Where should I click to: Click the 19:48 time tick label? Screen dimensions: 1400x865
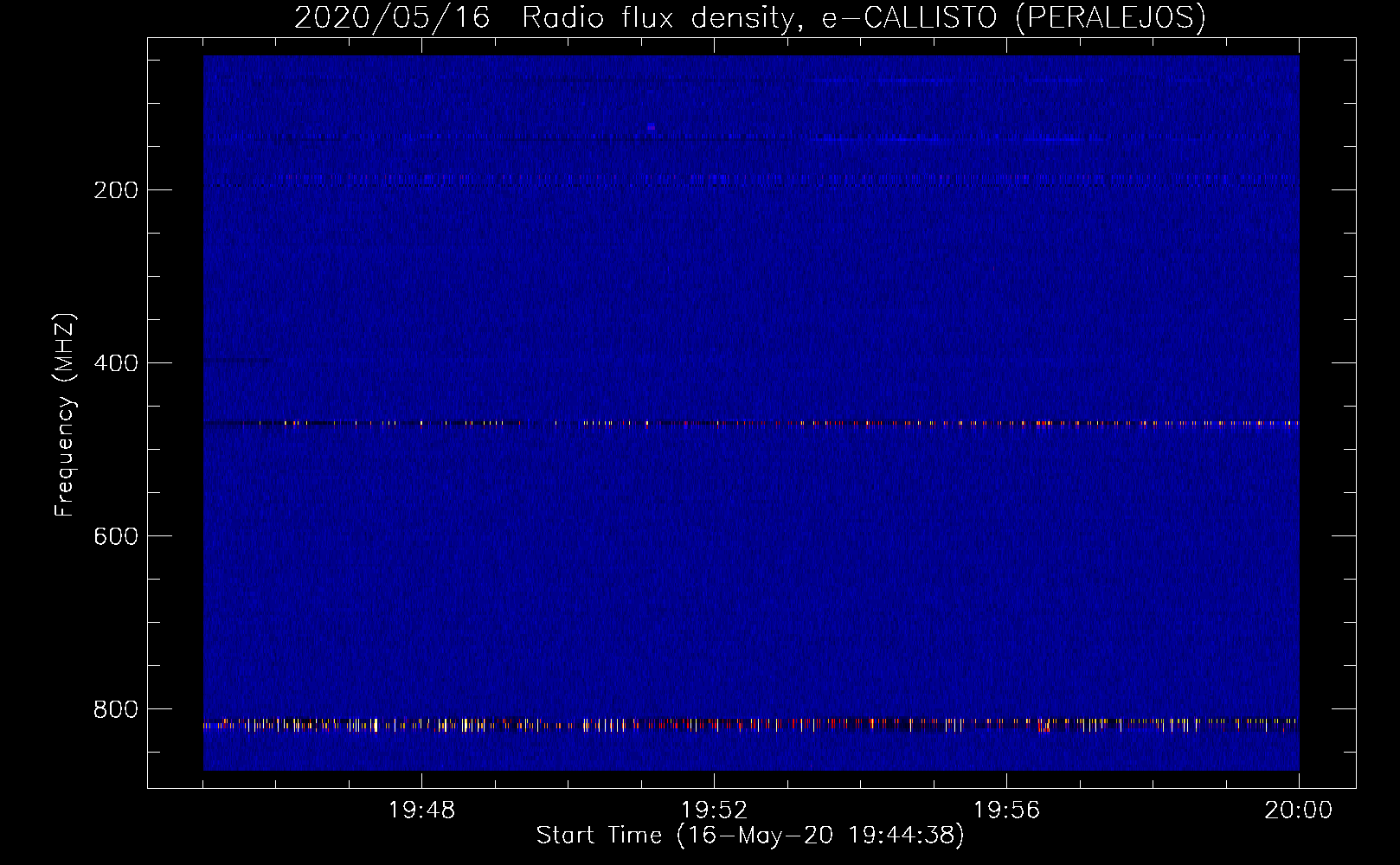(421, 811)
